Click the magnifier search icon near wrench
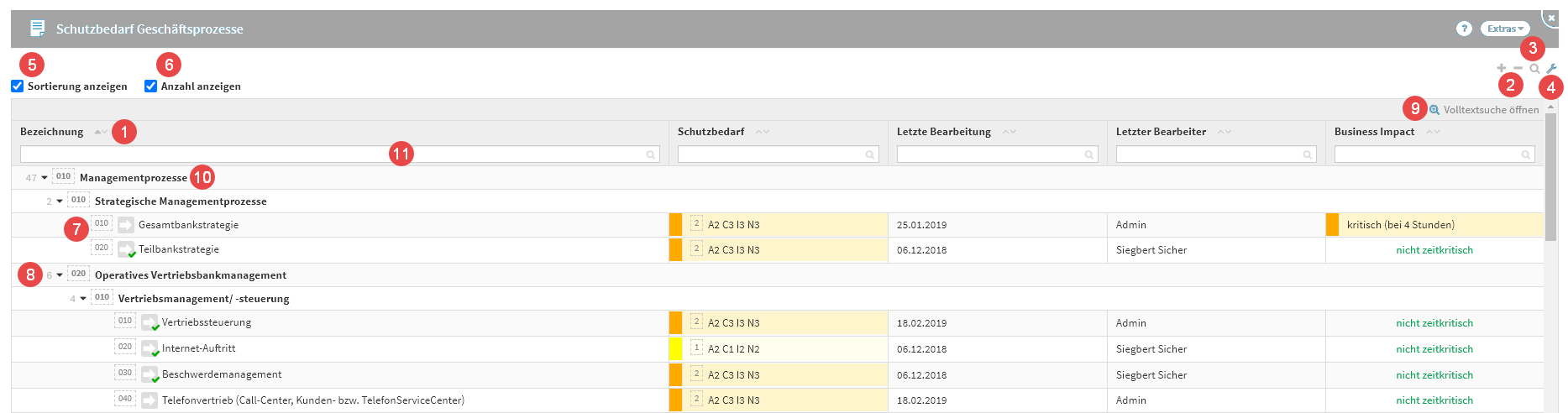The width and height of the screenshot is (1568, 413). click(x=1534, y=69)
